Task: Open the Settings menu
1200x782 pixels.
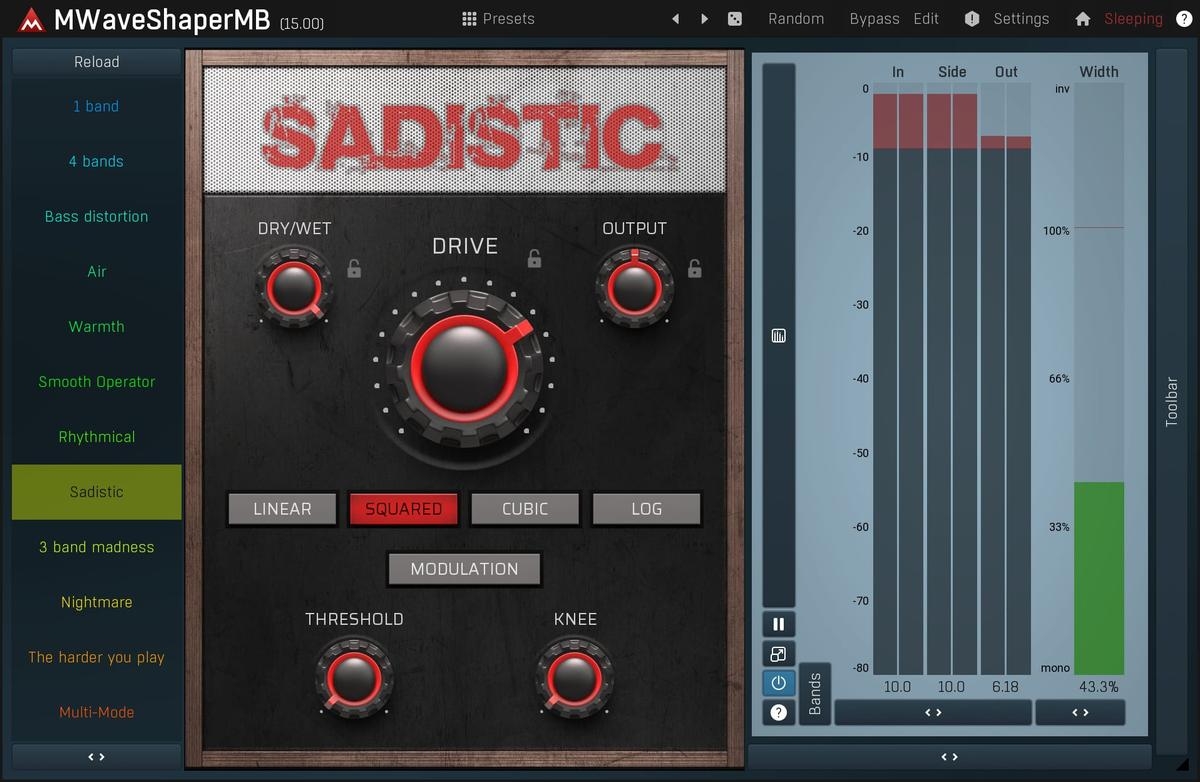Action: pyautogui.click(x=1008, y=19)
